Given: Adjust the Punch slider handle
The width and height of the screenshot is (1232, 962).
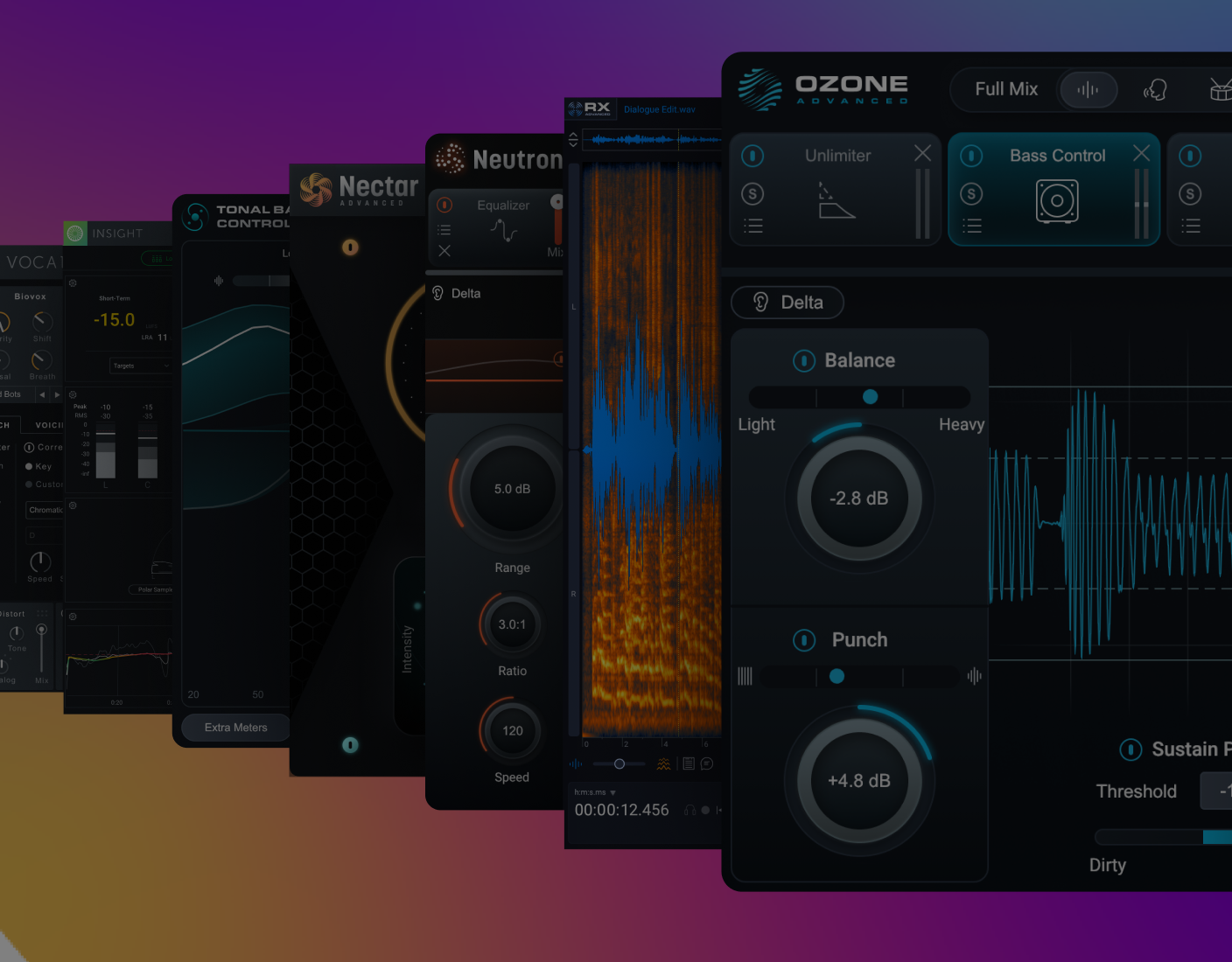Looking at the screenshot, I should [836, 676].
